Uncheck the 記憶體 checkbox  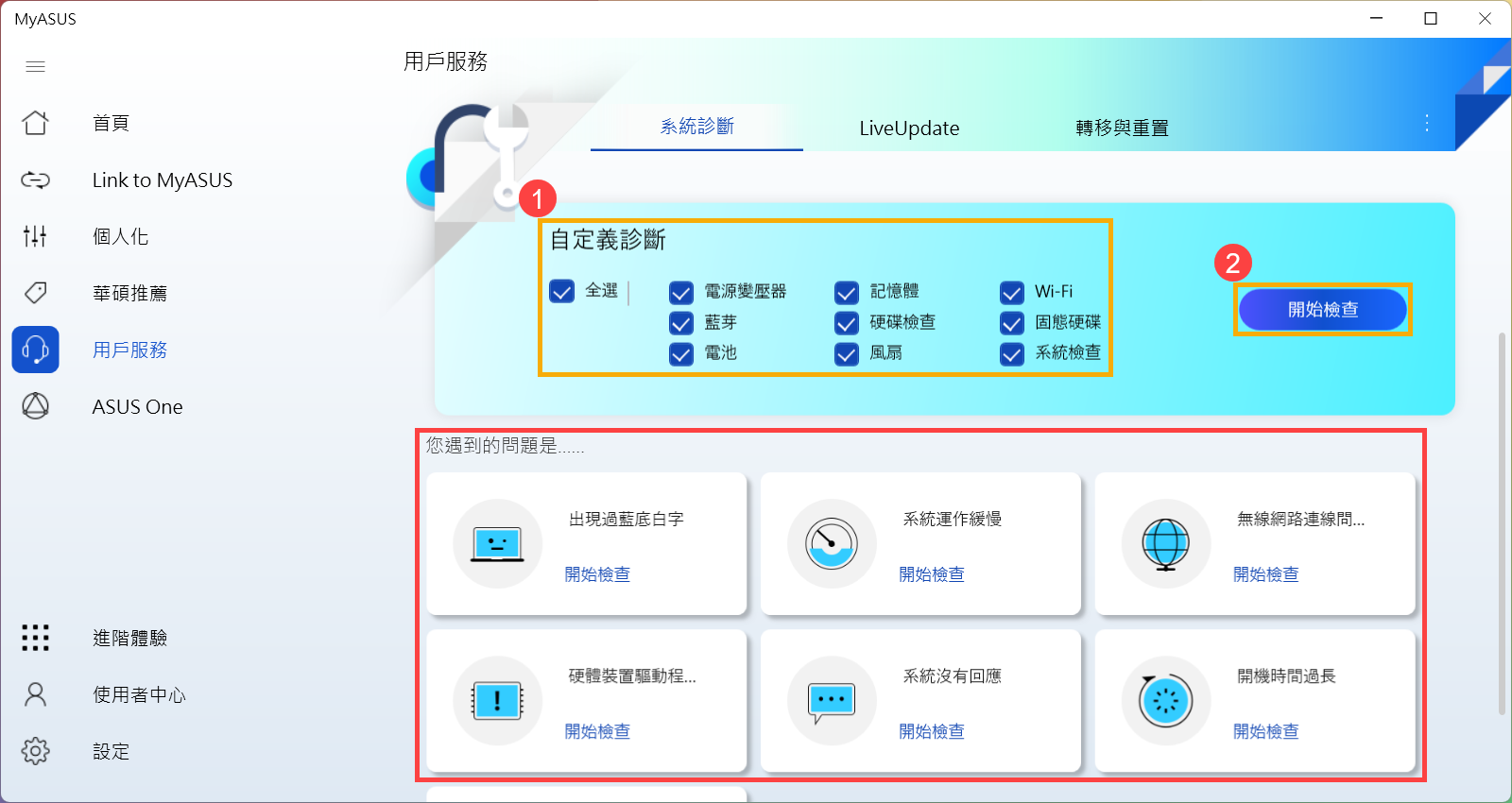(x=847, y=293)
